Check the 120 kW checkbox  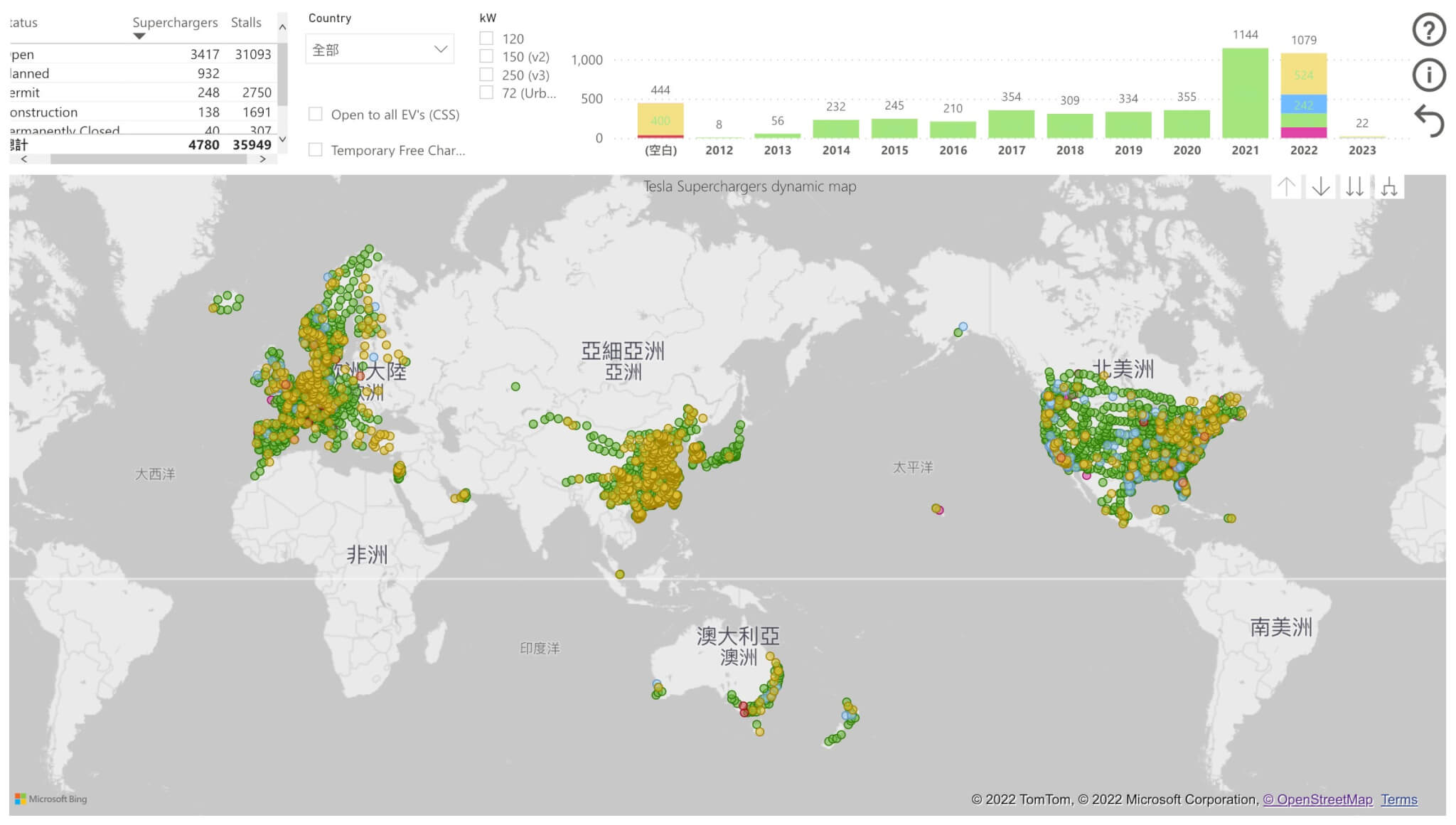[486, 38]
